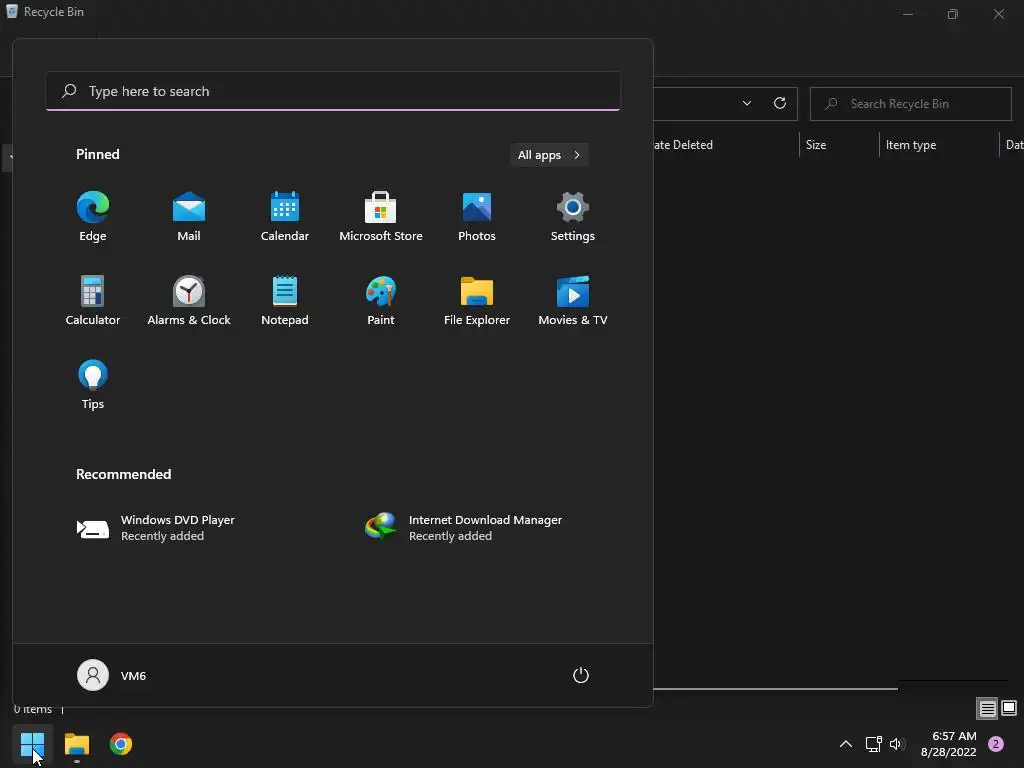The height and width of the screenshot is (768, 1024).
Task: Open Notepad from Start menu
Action: pos(285,301)
